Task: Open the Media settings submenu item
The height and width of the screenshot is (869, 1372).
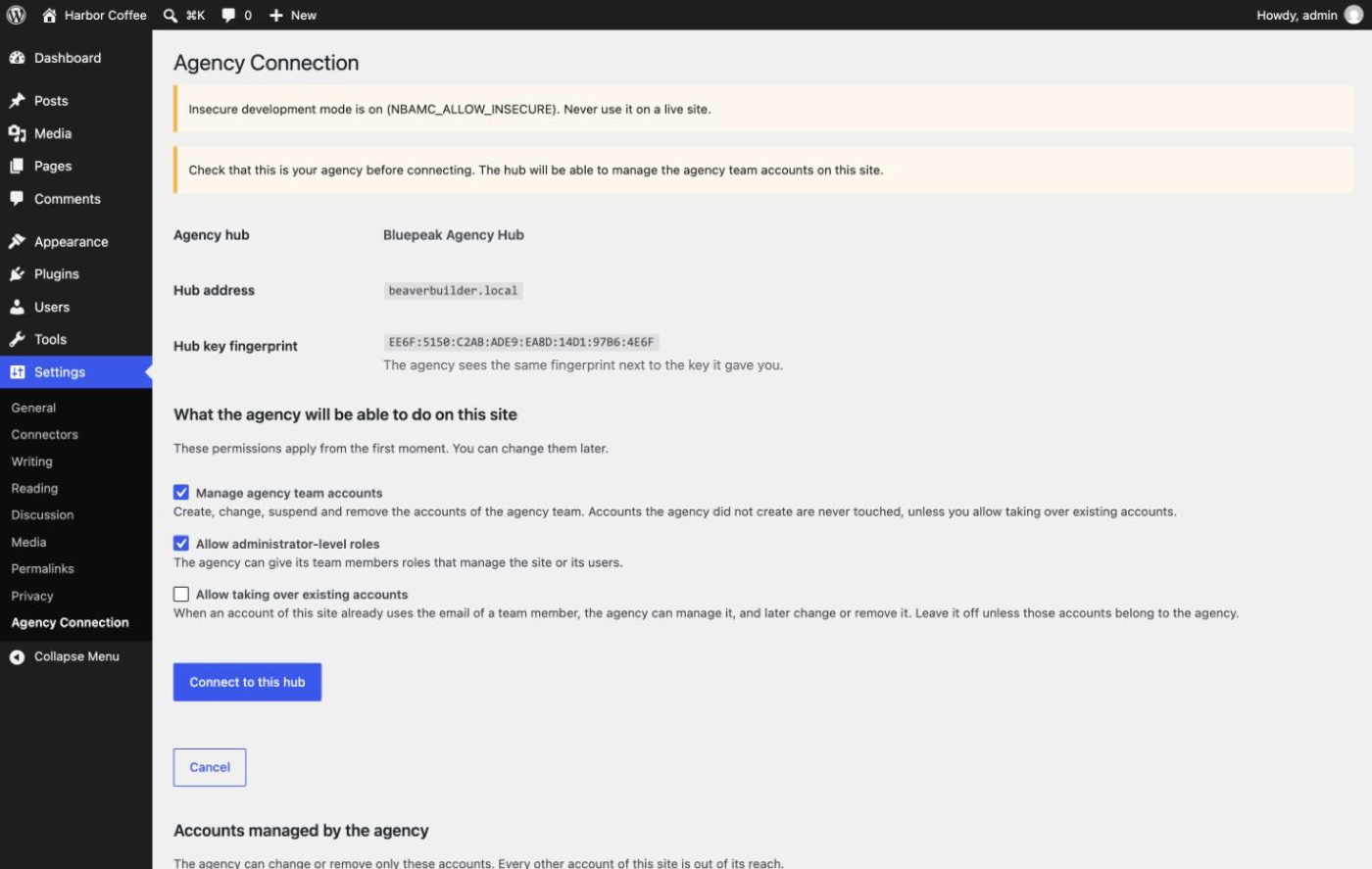Action: pyautogui.click(x=28, y=542)
